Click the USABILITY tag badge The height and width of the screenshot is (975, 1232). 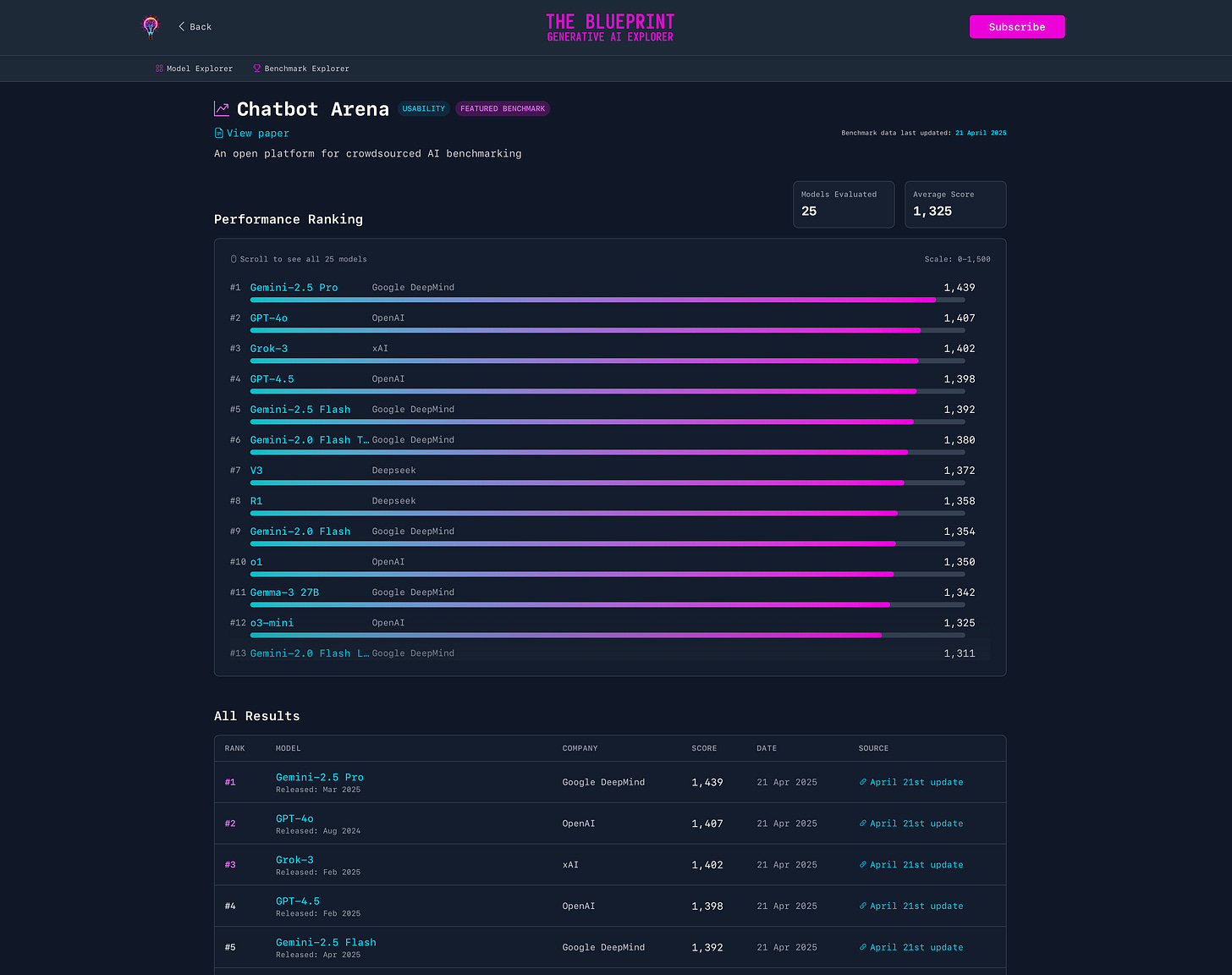(423, 108)
